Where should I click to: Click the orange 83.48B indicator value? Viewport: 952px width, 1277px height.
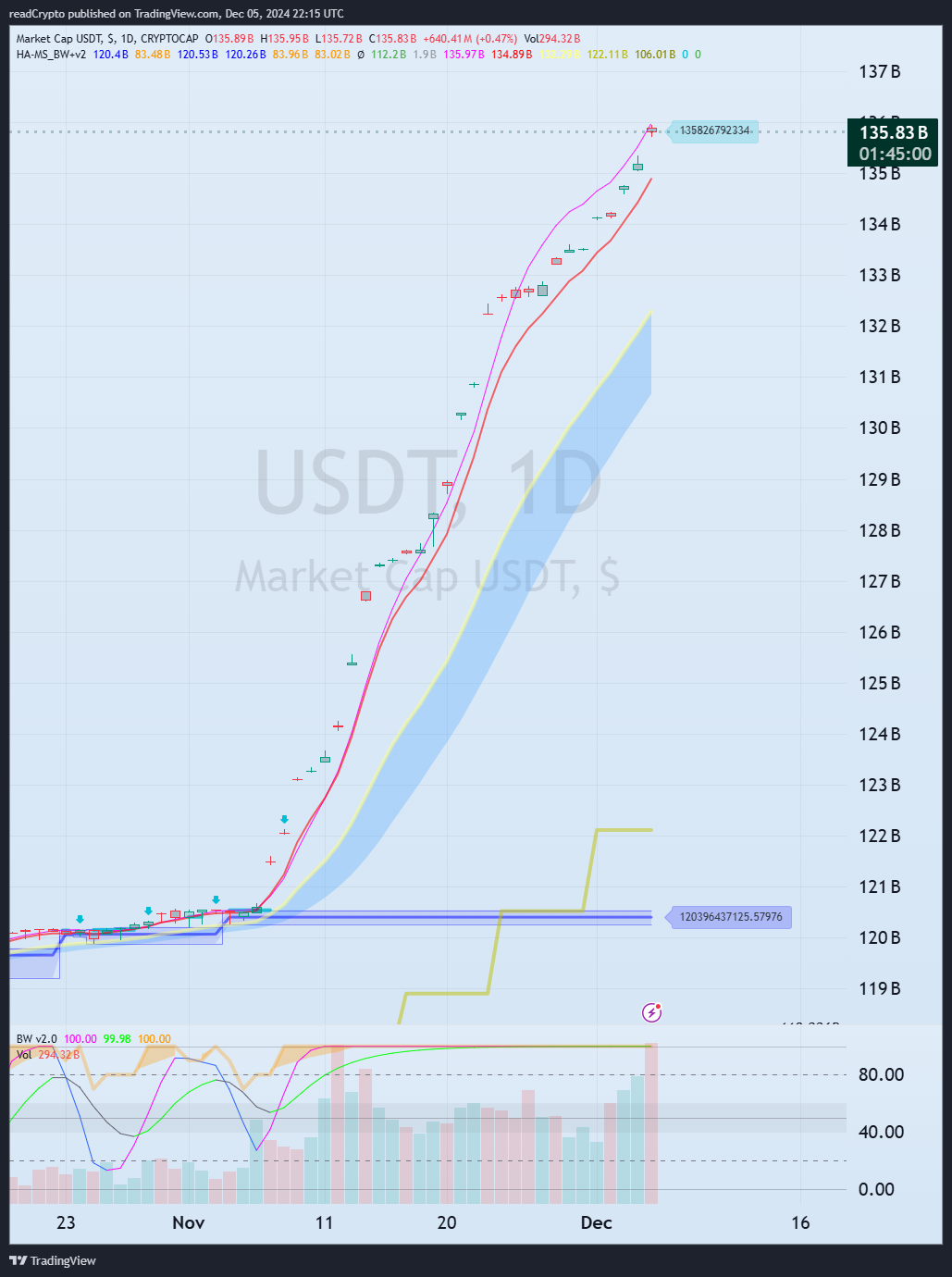[x=153, y=55]
